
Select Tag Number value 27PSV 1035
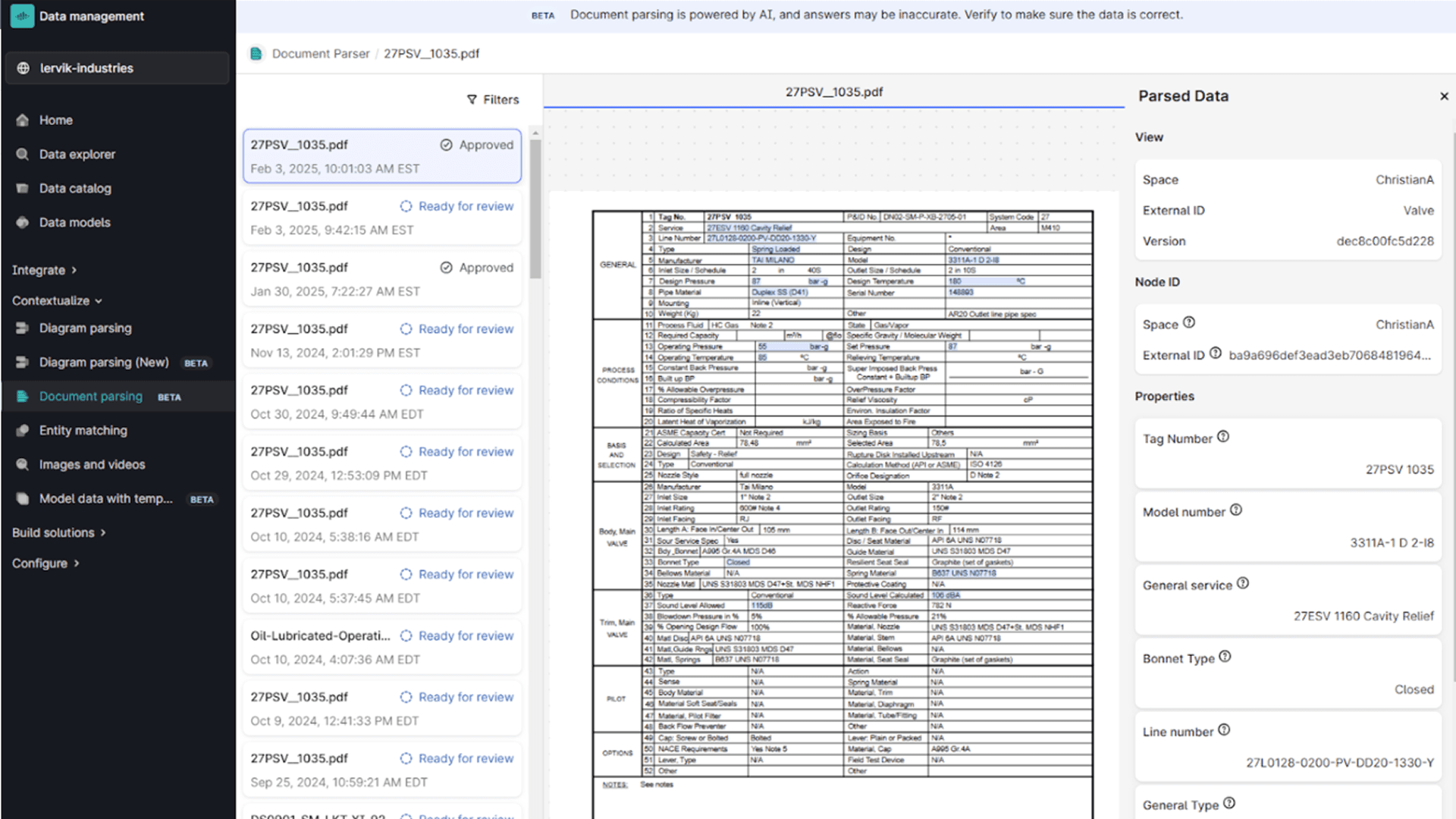point(1399,469)
